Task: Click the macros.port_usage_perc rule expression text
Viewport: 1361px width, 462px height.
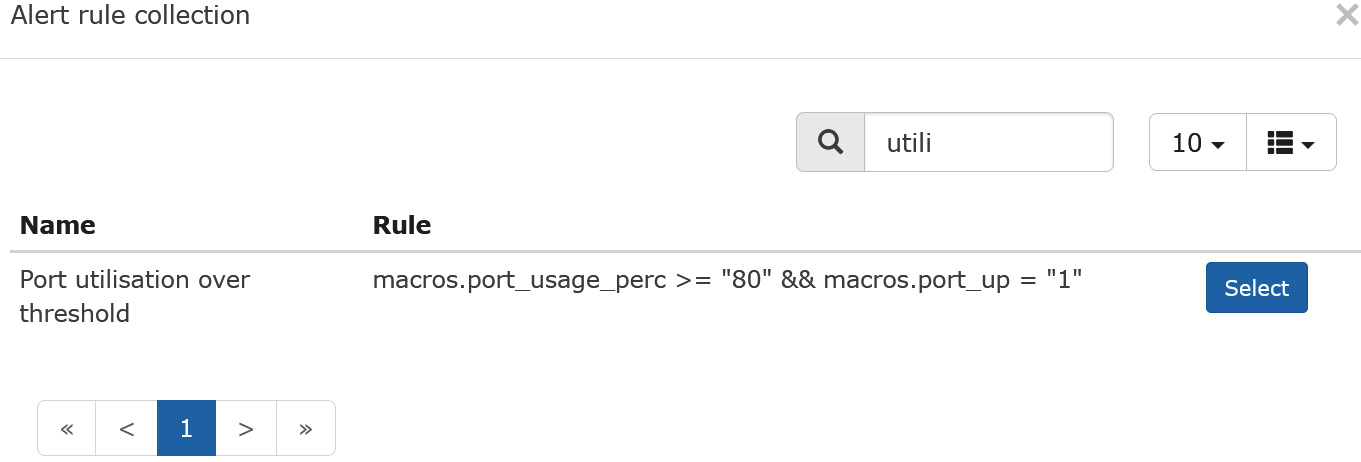Action: [519, 280]
